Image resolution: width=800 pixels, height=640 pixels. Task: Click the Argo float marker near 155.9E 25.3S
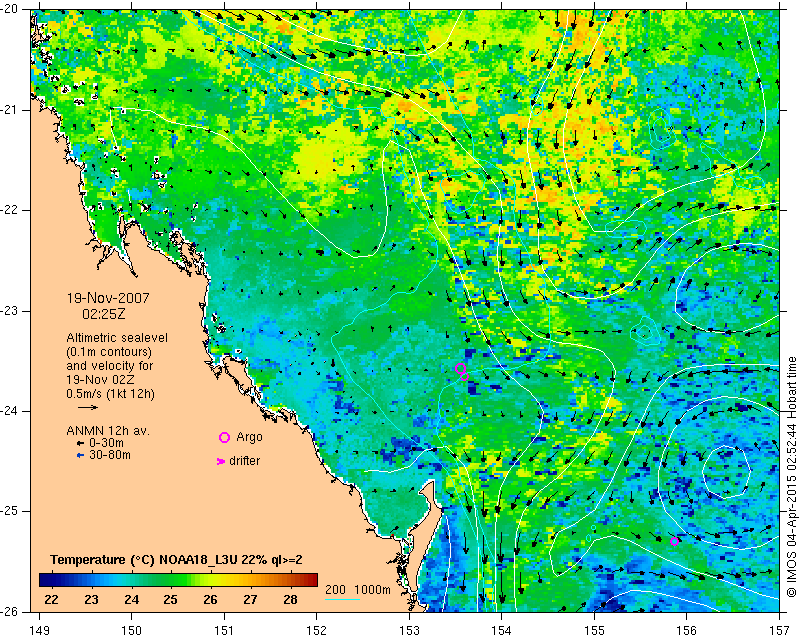click(674, 541)
